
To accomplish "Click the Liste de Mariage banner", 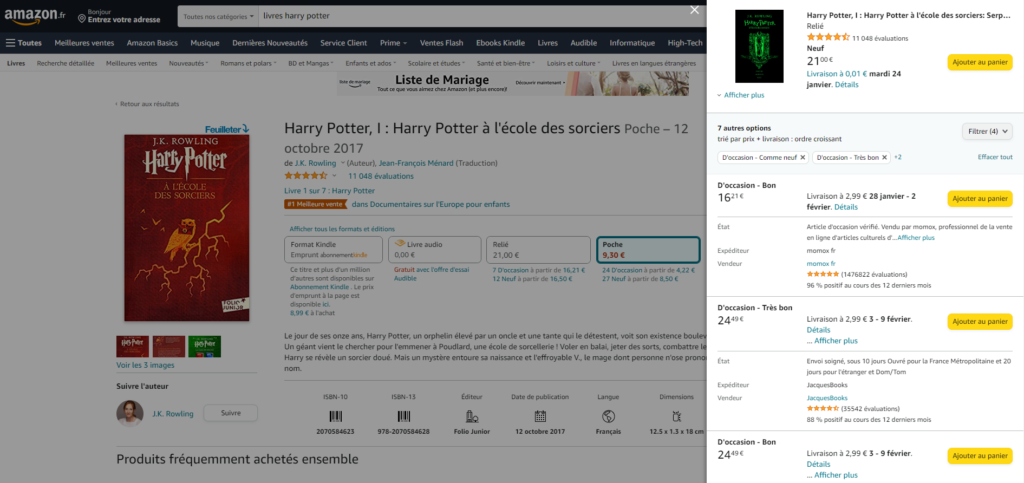I will 513,84.
